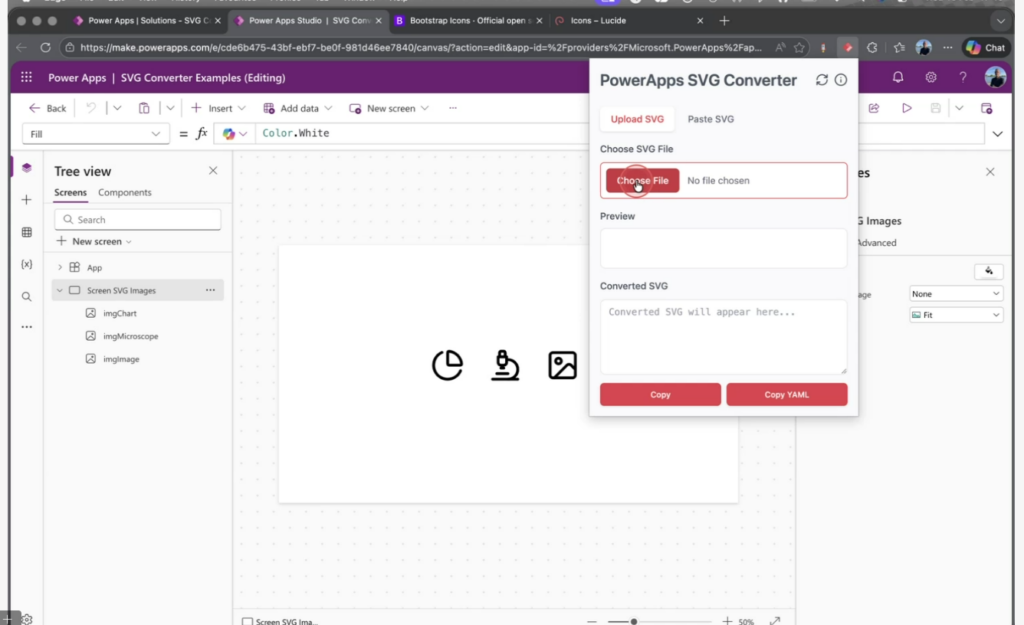Click the image icon on canvas
The image size is (1024, 625).
[562, 365]
